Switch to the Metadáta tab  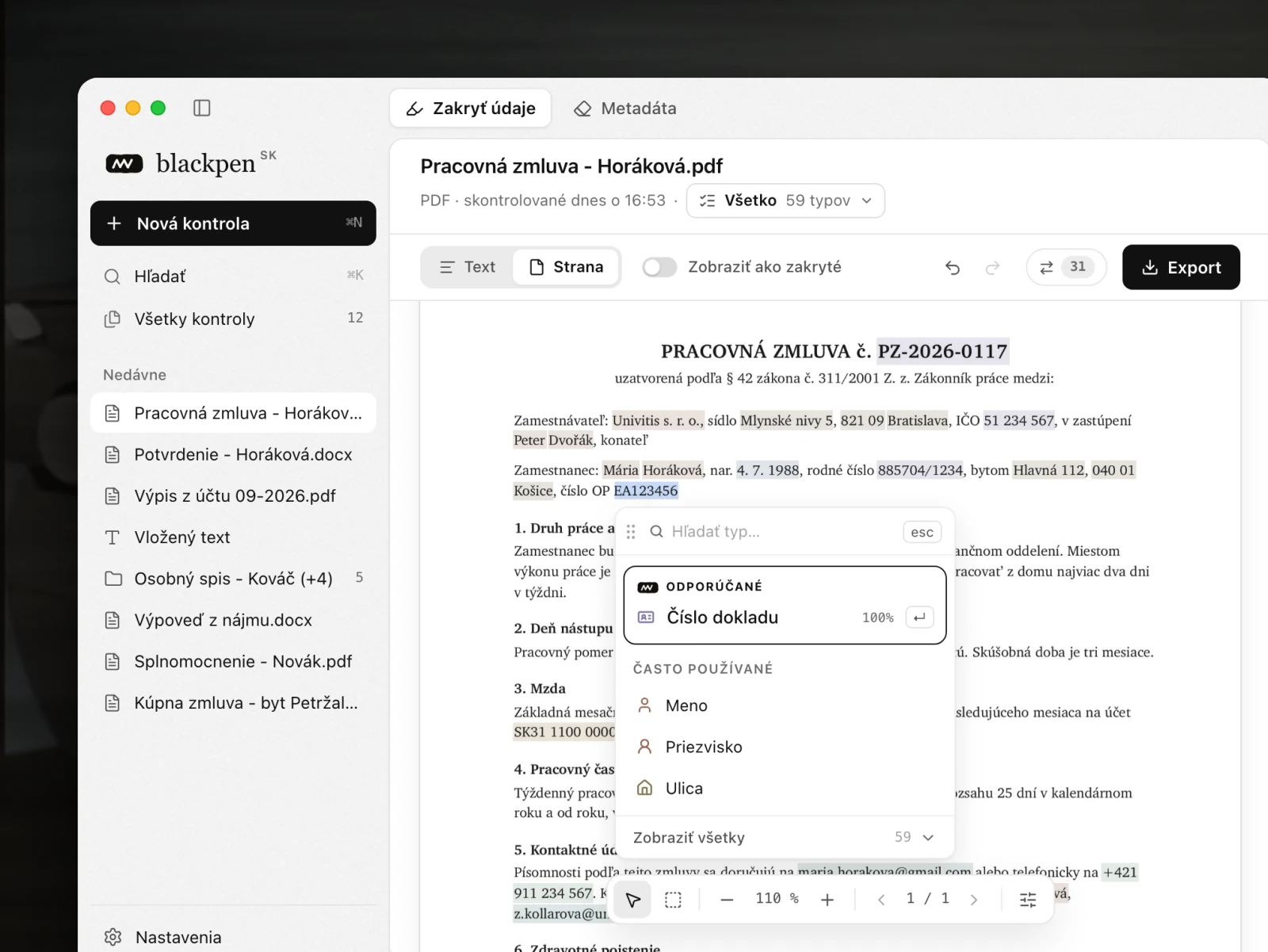tap(624, 109)
